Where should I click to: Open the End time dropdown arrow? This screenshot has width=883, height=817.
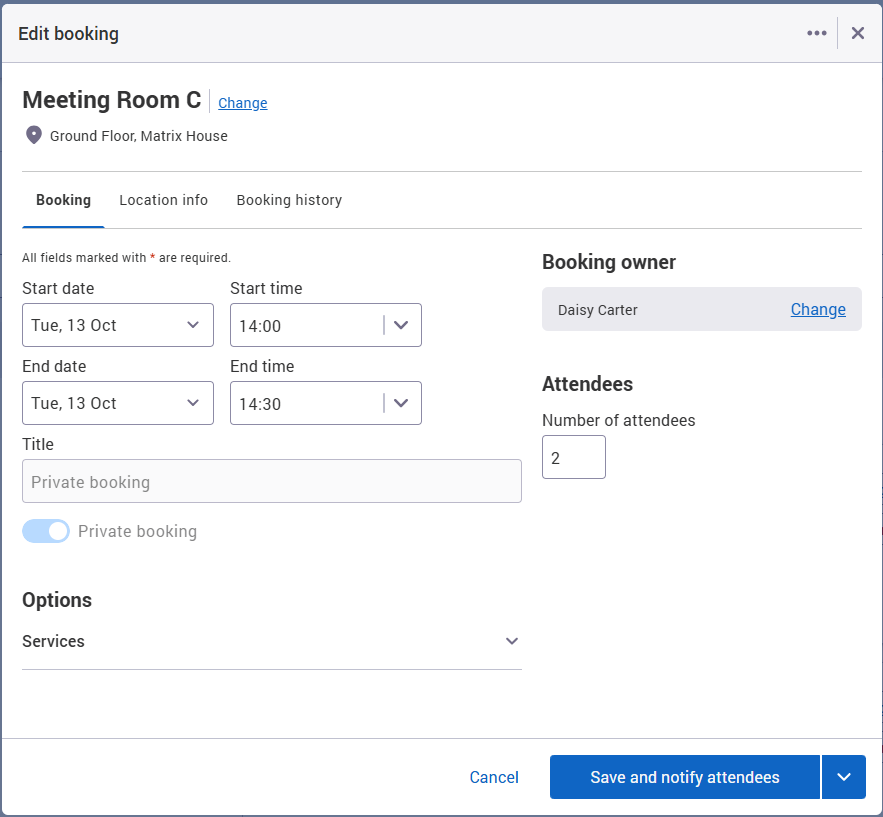click(401, 403)
